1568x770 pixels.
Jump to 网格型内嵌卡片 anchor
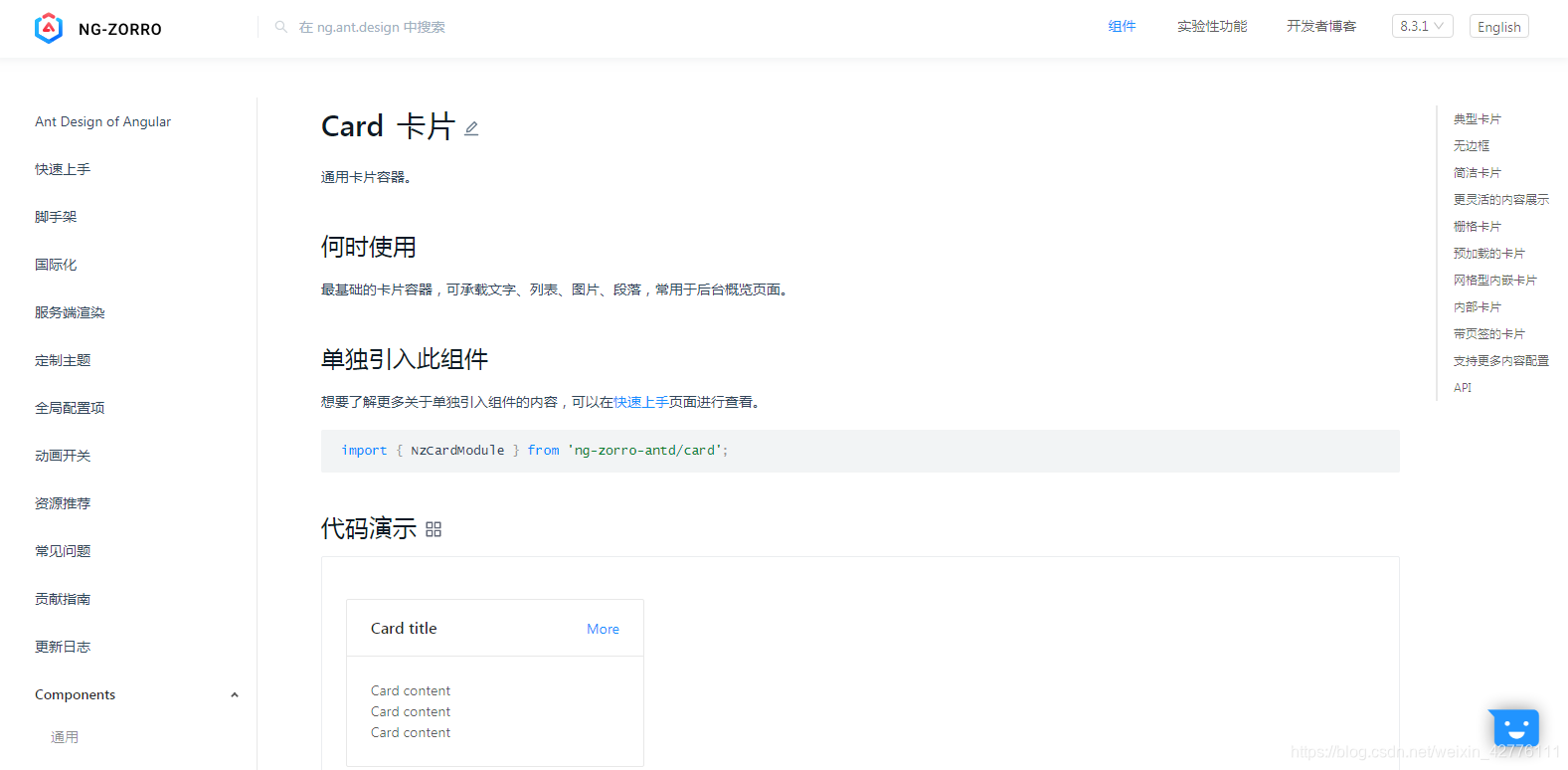pos(1495,281)
